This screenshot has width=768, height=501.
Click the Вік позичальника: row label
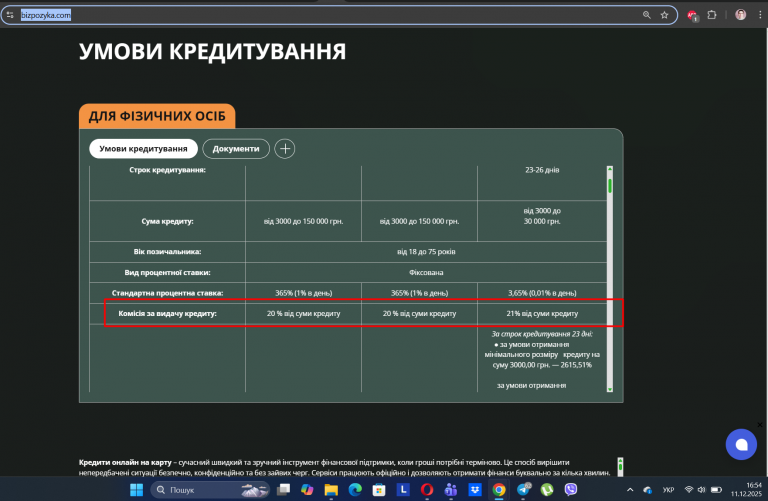(x=167, y=252)
